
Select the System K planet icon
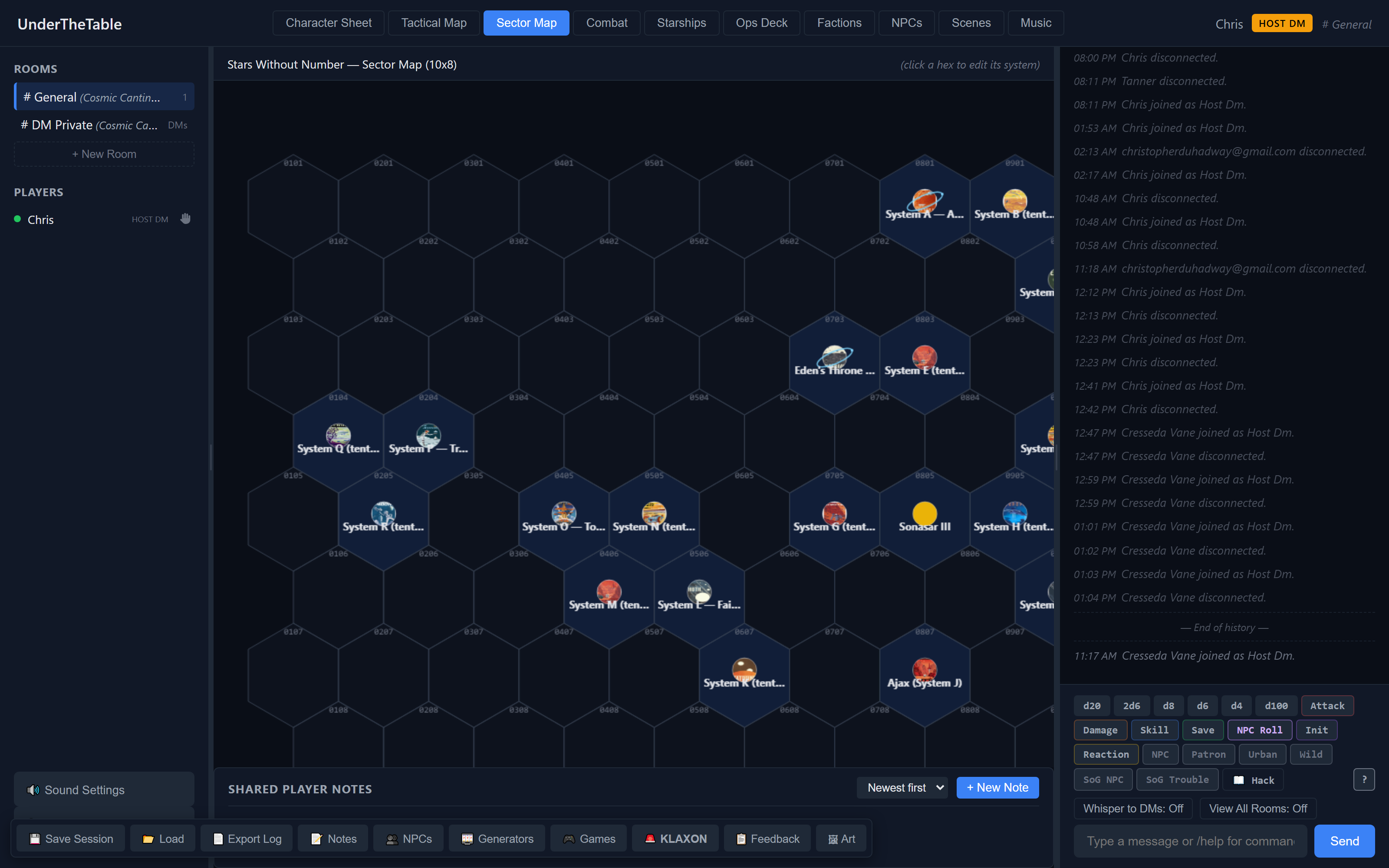(x=744, y=669)
